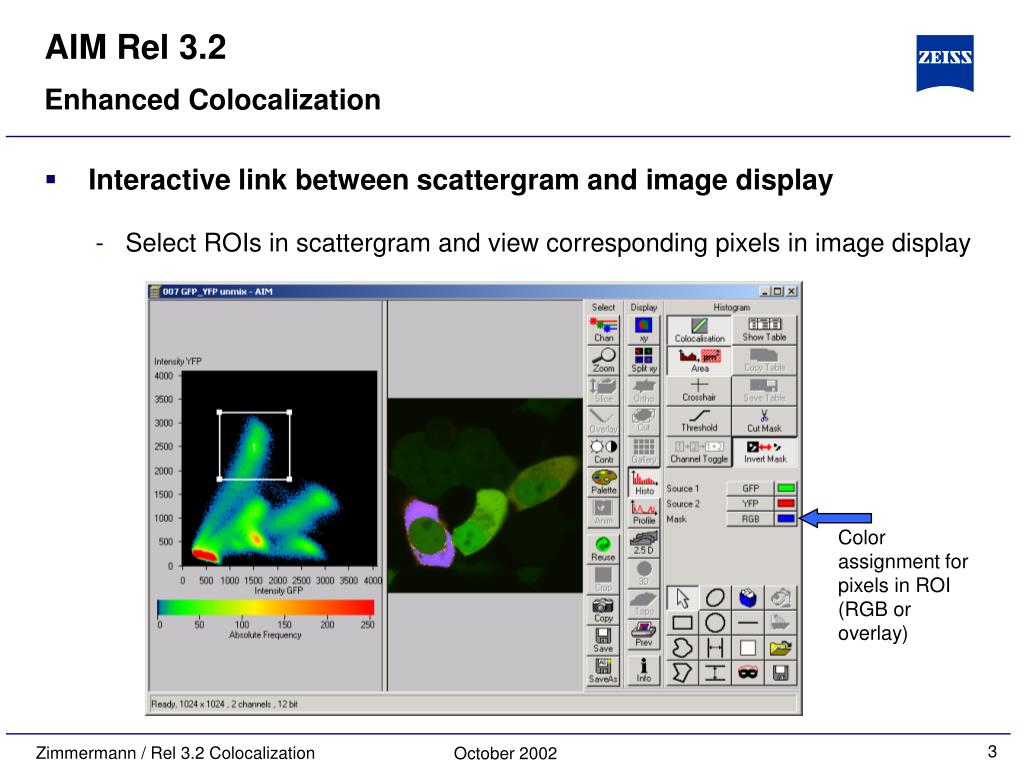The image size is (1024, 768).
Task: Select the horizontal scale bar tool
Action: pos(715,647)
